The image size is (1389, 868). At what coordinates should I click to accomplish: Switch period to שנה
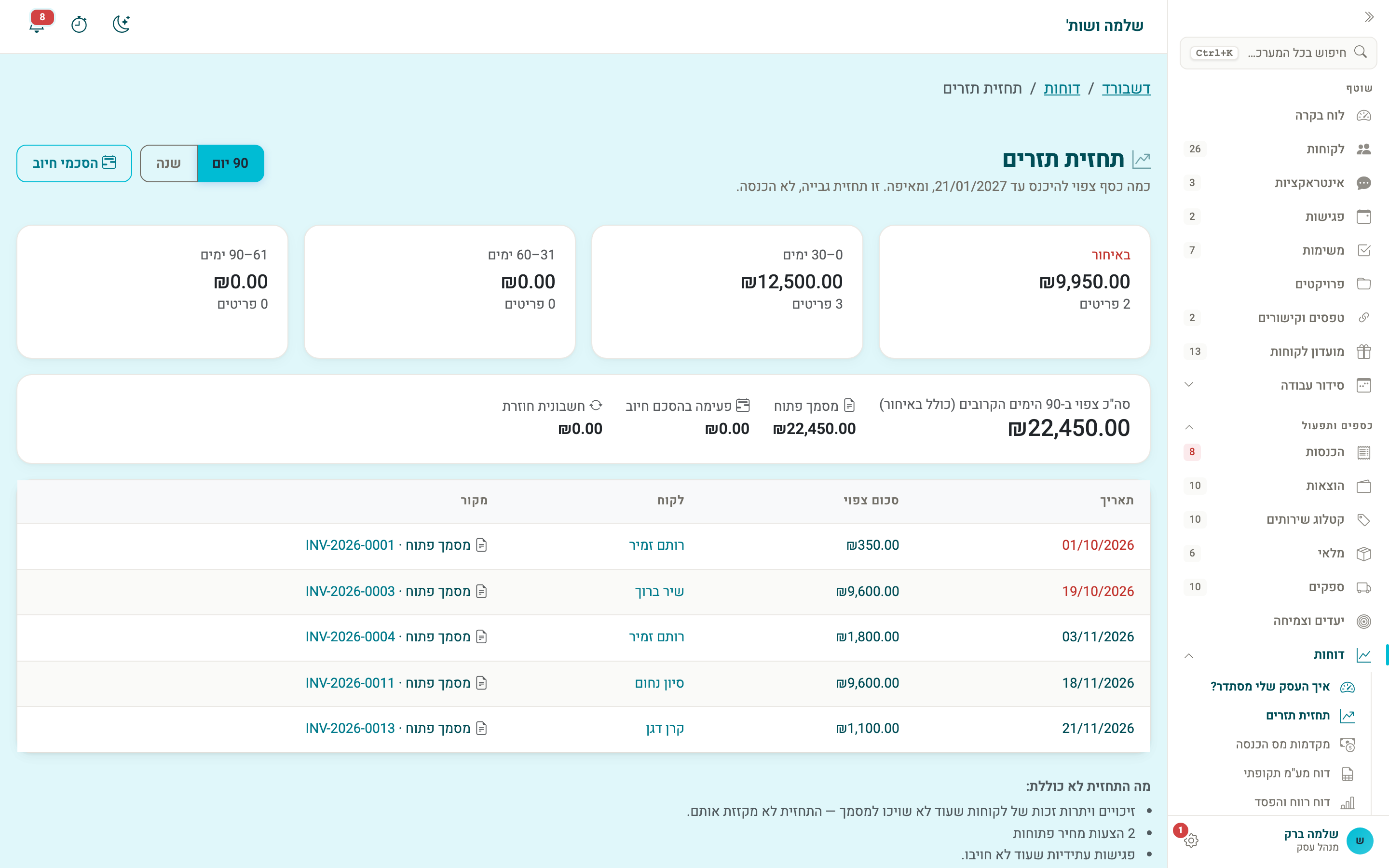[x=169, y=163]
